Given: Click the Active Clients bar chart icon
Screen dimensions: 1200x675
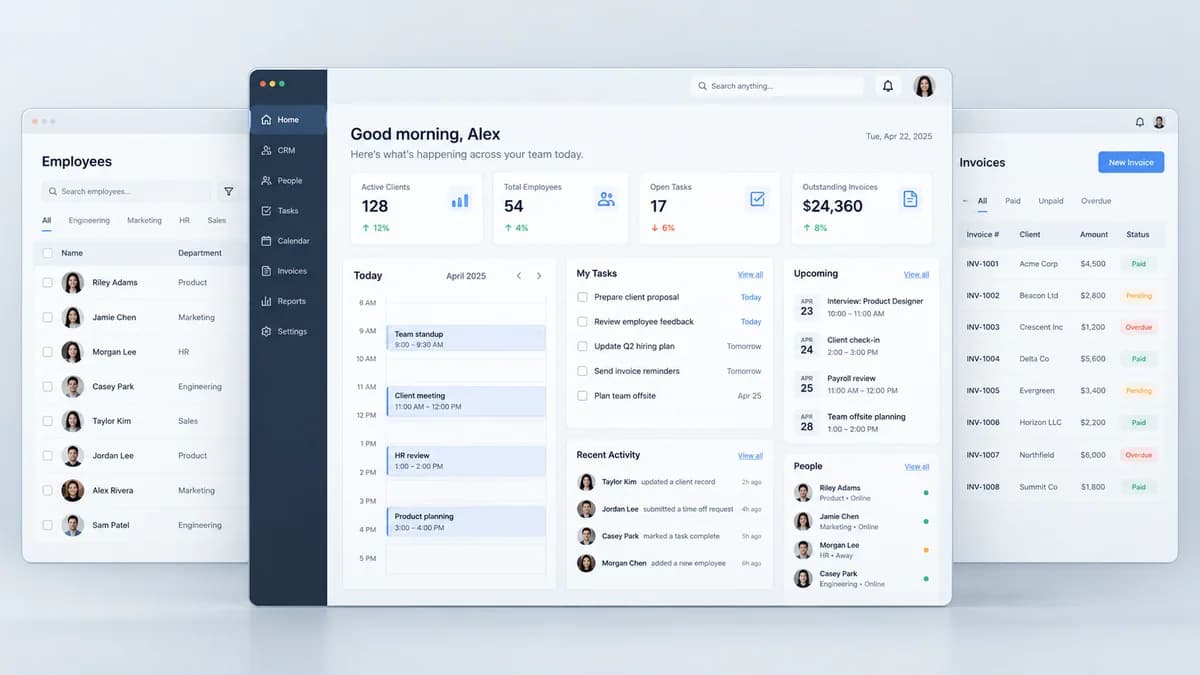Looking at the screenshot, I should 460,199.
